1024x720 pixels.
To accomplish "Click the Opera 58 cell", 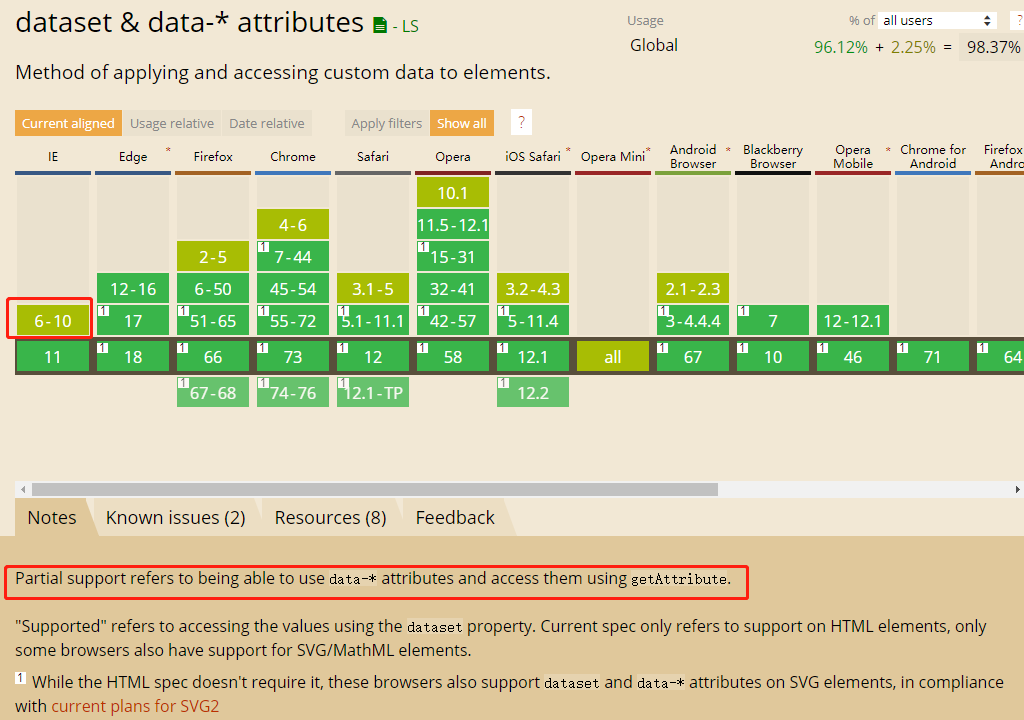I will click(x=453, y=357).
